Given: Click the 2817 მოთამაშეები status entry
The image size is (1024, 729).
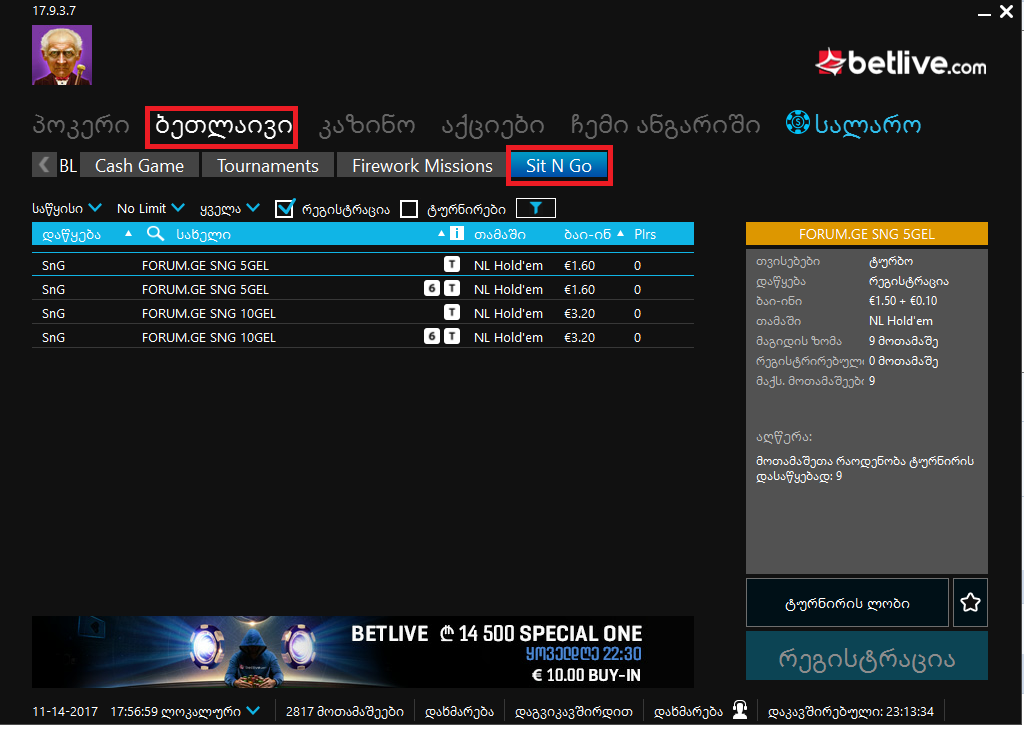Looking at the screenshot, I should point(344,711).
